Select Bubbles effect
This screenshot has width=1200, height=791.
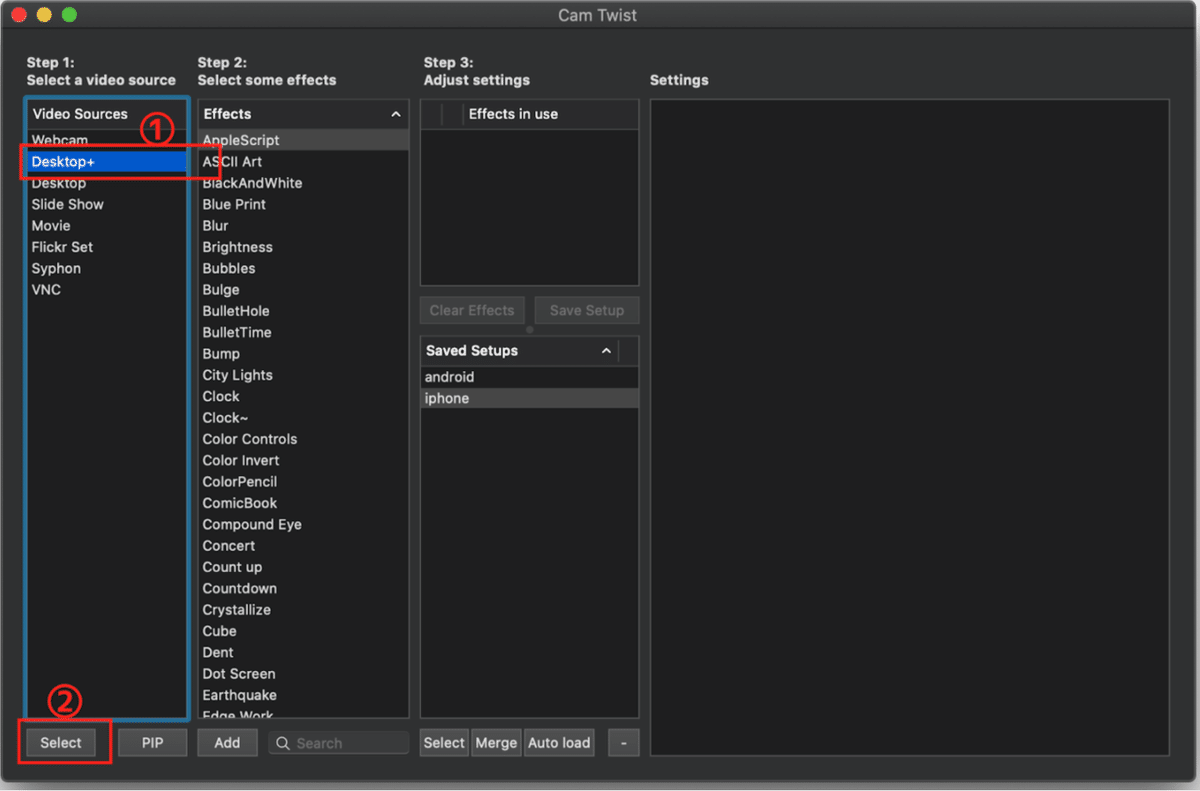click(x=303, y=268)
